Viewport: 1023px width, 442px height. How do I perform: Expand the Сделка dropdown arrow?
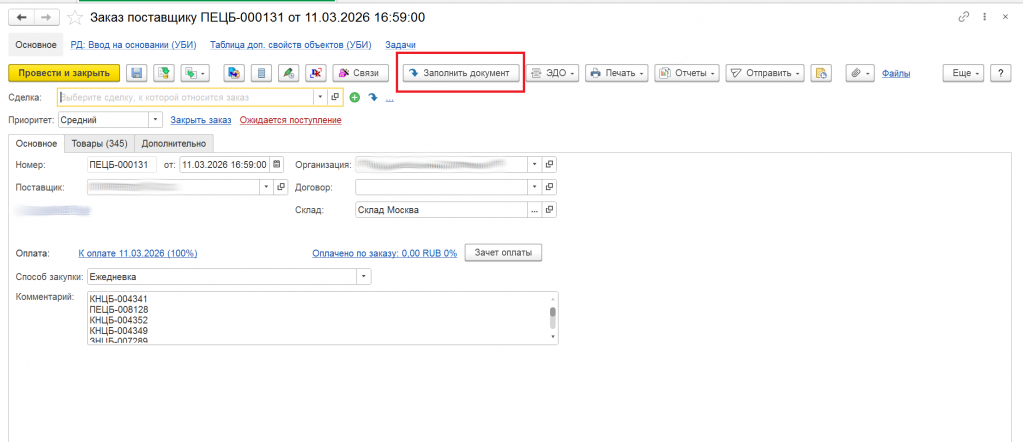(320, 97)
